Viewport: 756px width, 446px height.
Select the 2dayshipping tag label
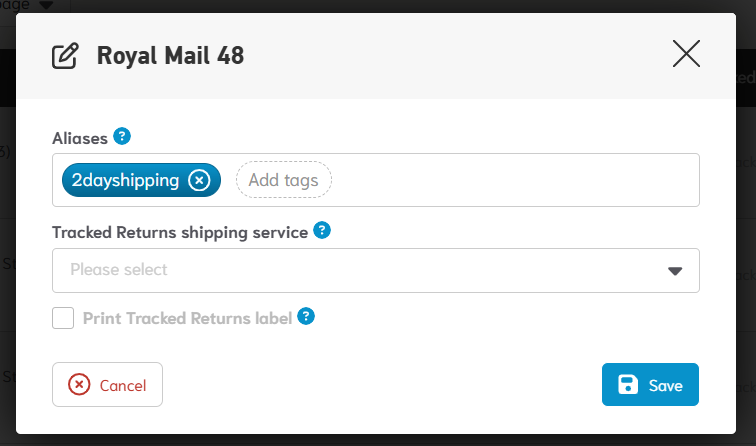click(126, 180)
